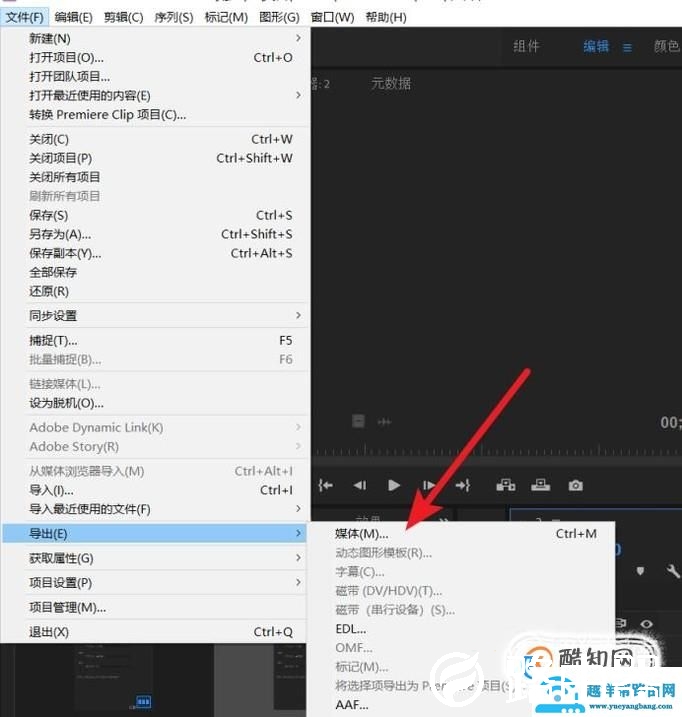
Task: Expand the New (新建) submenu
Action: (156, 38)
